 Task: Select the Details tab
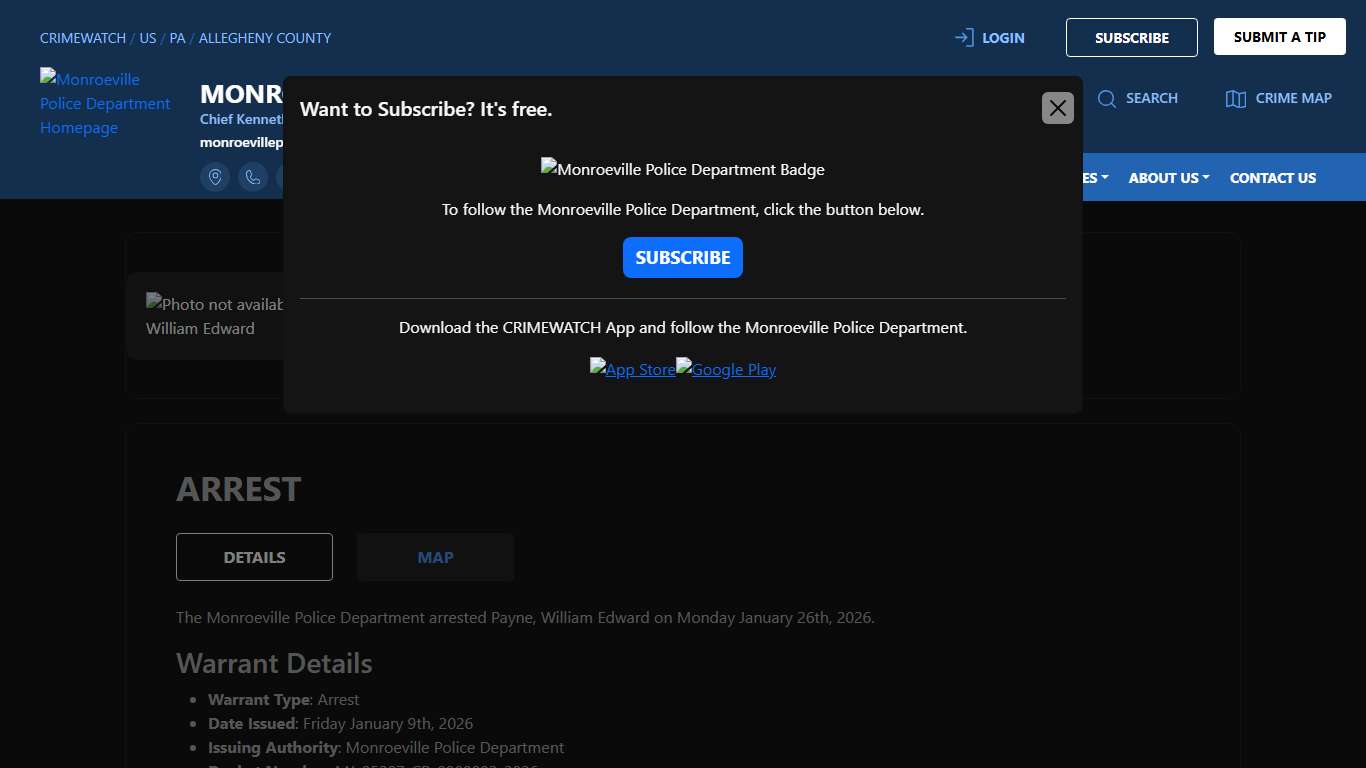click(254, 557)
